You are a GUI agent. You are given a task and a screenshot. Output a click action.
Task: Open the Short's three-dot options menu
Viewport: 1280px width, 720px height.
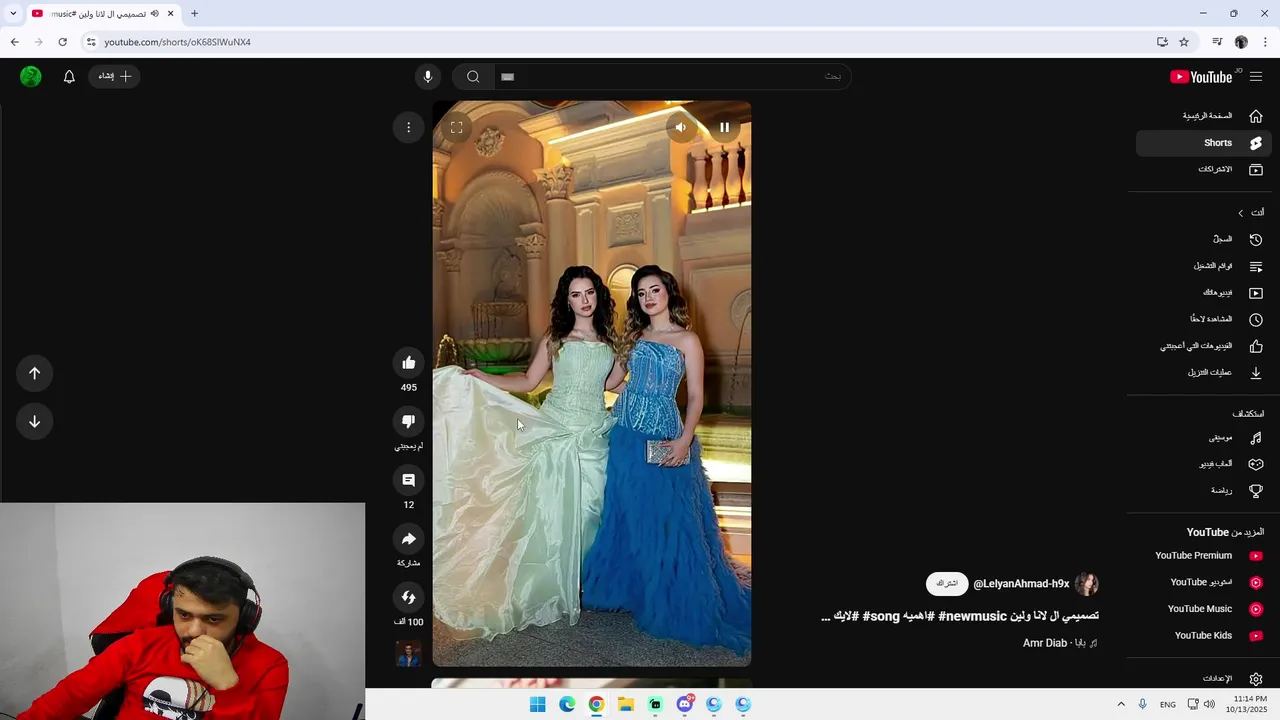[408, 127]
